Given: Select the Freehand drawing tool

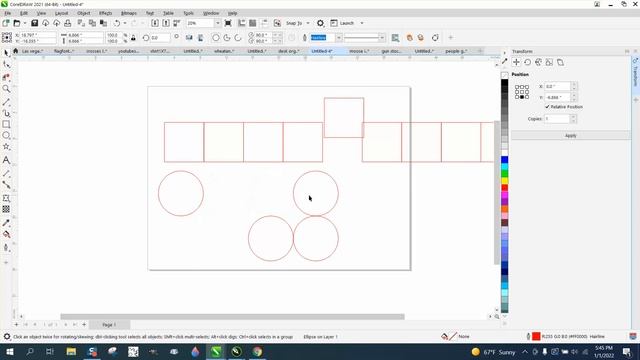Looking at the screenshot, I should tap(6, 102).
